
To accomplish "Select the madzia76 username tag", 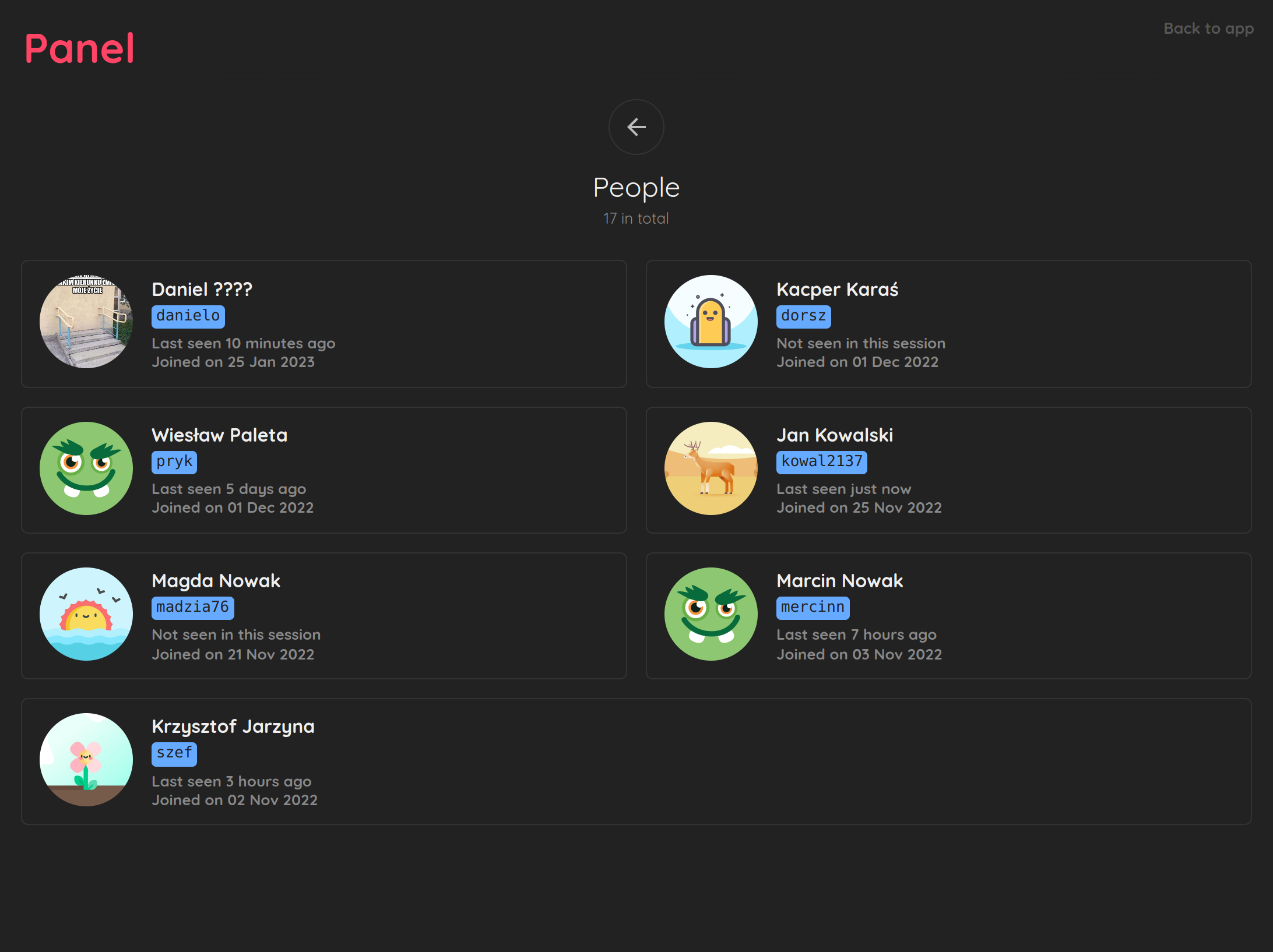I will (x=192, y=607).
